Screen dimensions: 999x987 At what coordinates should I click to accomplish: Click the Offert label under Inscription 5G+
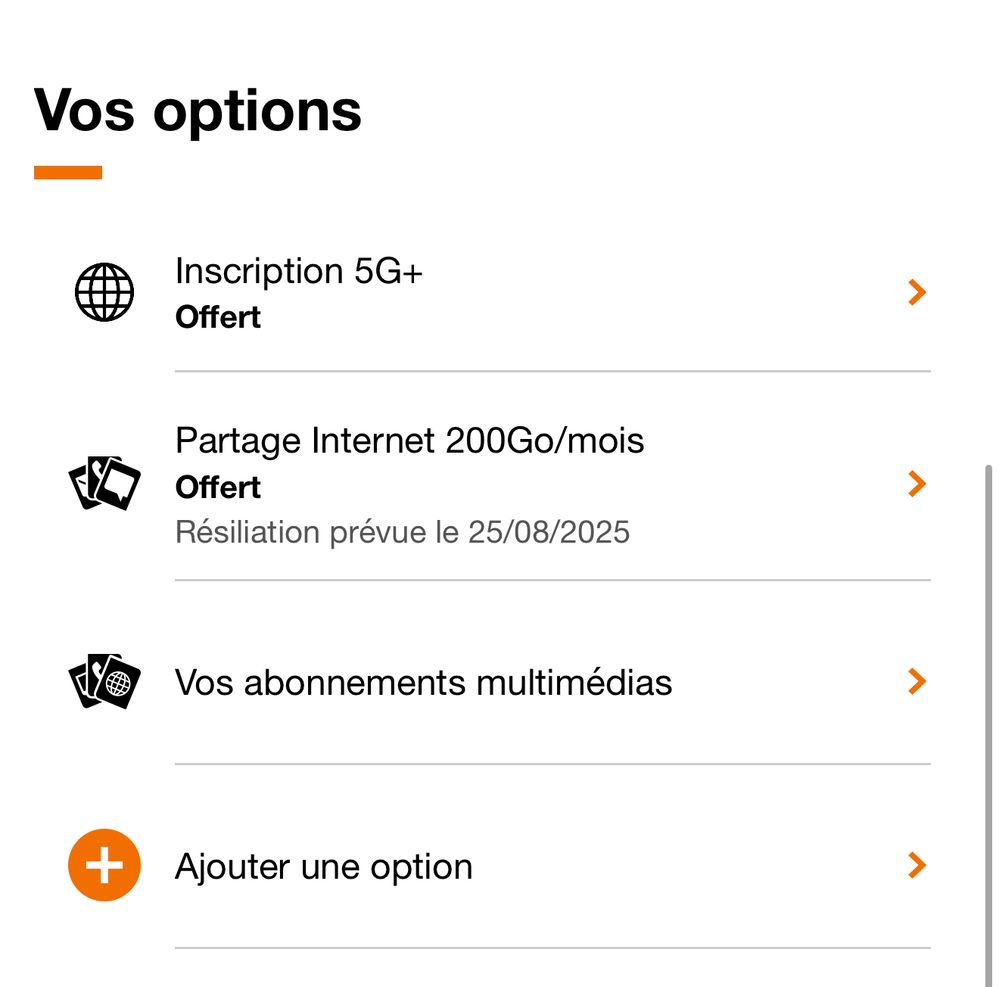click(x=218, y=317)
